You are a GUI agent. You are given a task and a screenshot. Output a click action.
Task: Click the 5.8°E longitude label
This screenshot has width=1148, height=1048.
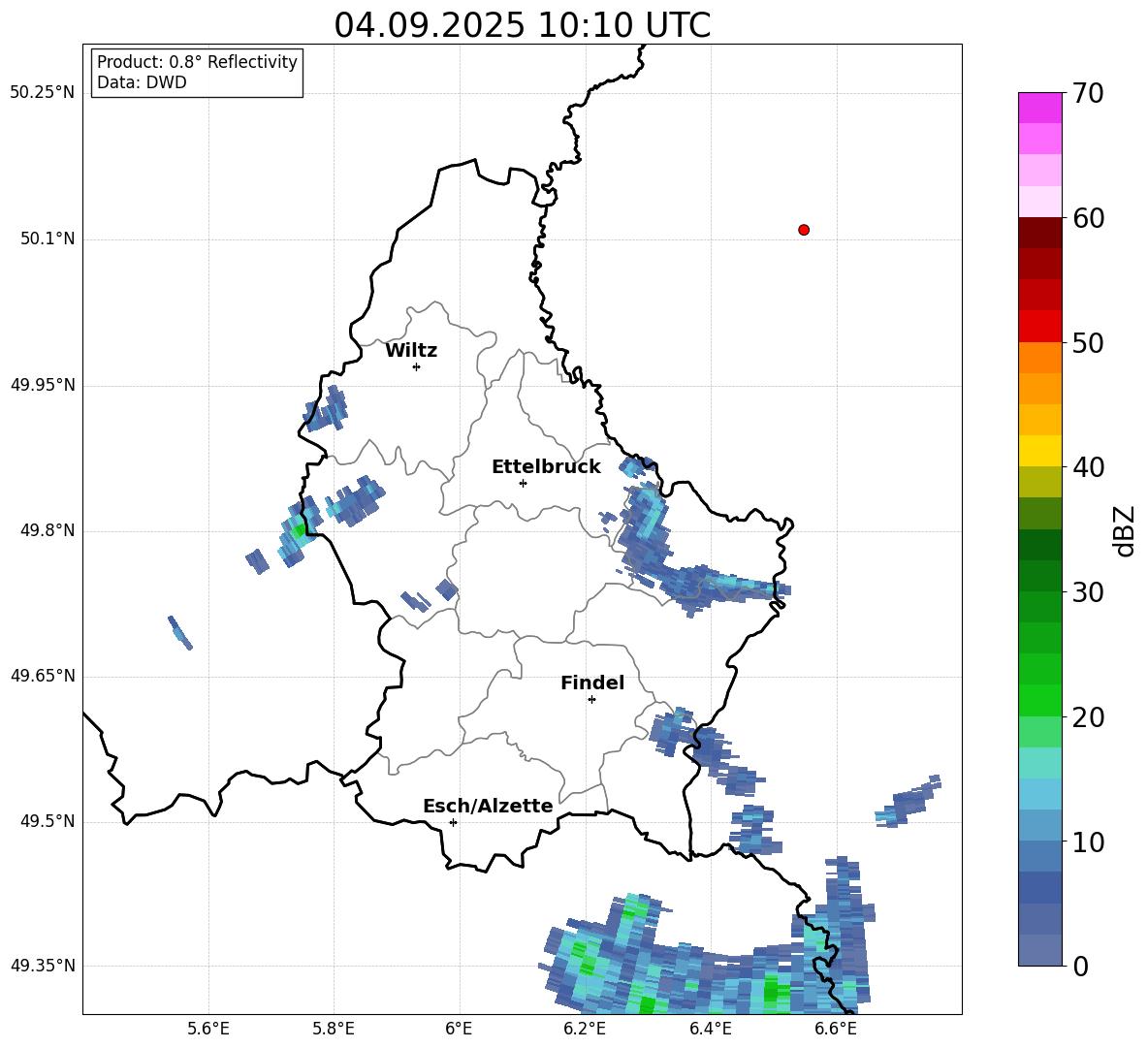[x=334, y=1029]
